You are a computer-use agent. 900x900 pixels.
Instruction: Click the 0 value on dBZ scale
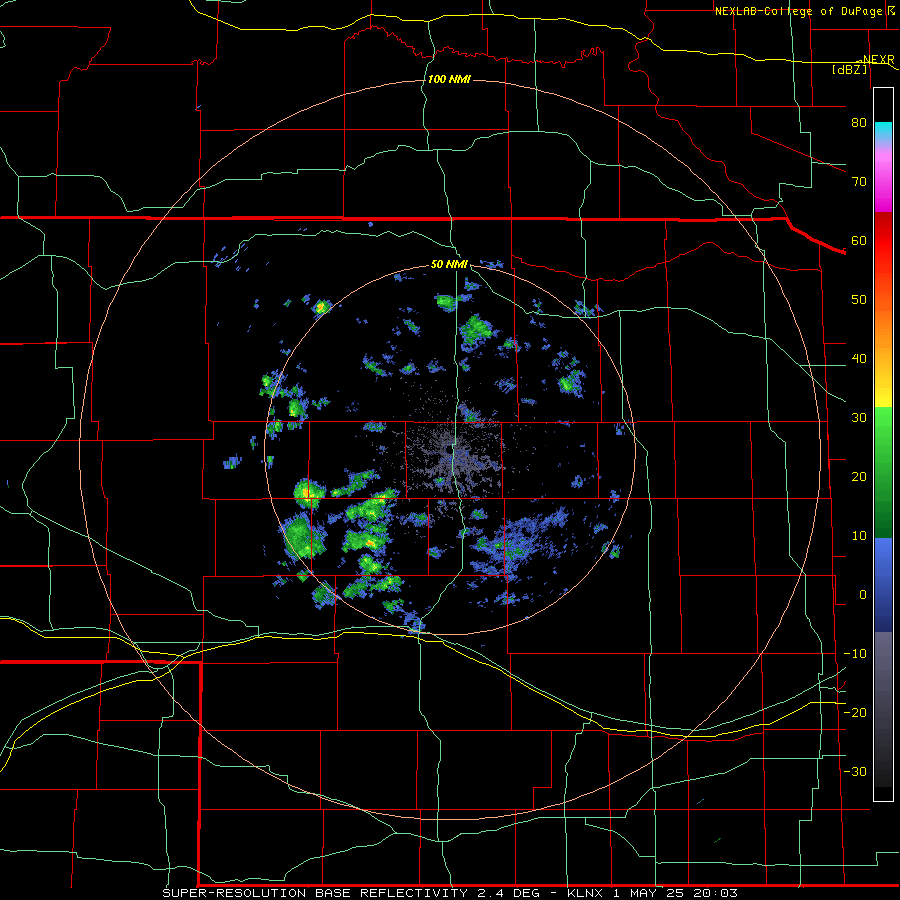[863, 595]
